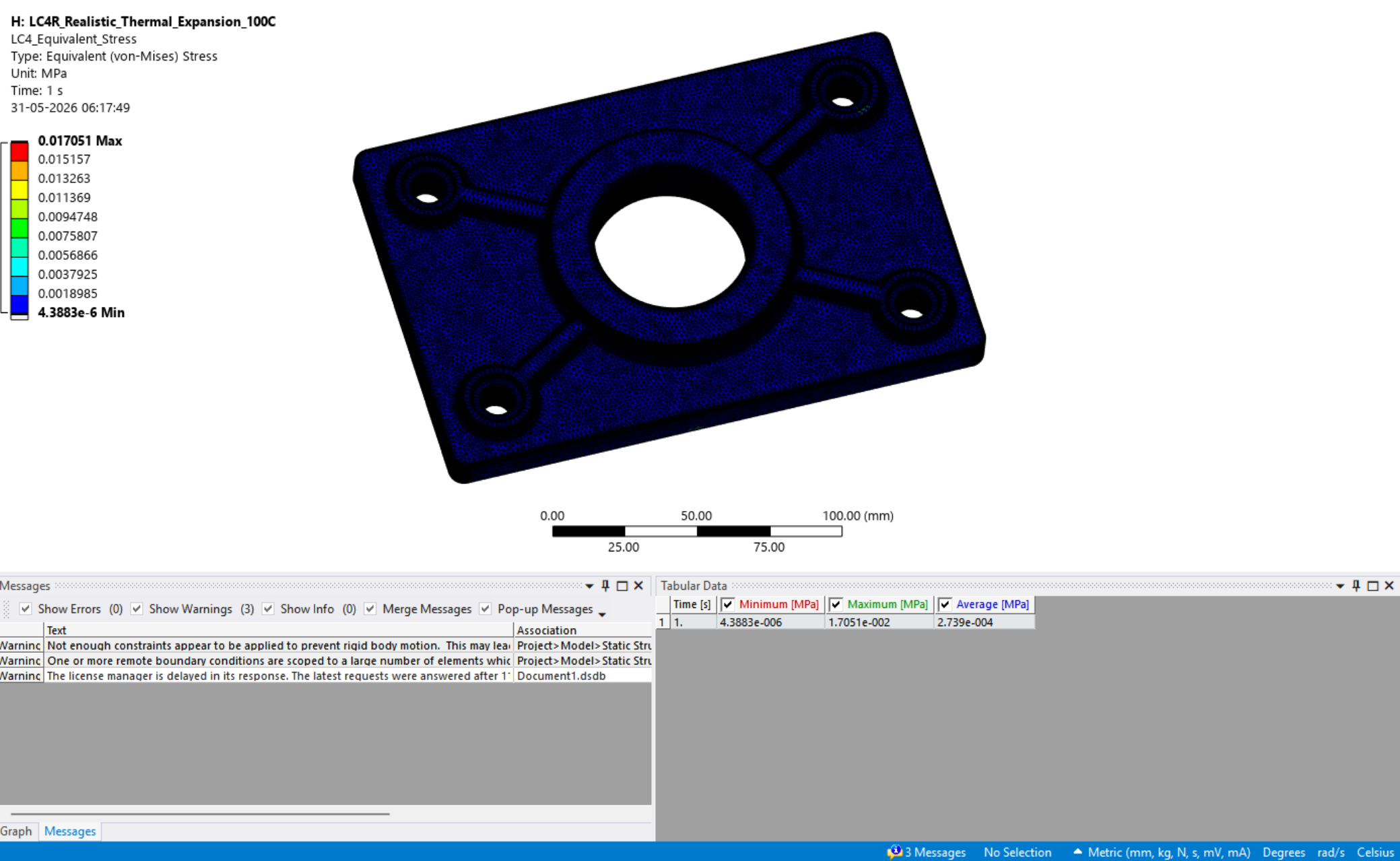Click the 4.3883e-6 Min legend label
This screenshot has height=861, width=1400.
[81, 312]
